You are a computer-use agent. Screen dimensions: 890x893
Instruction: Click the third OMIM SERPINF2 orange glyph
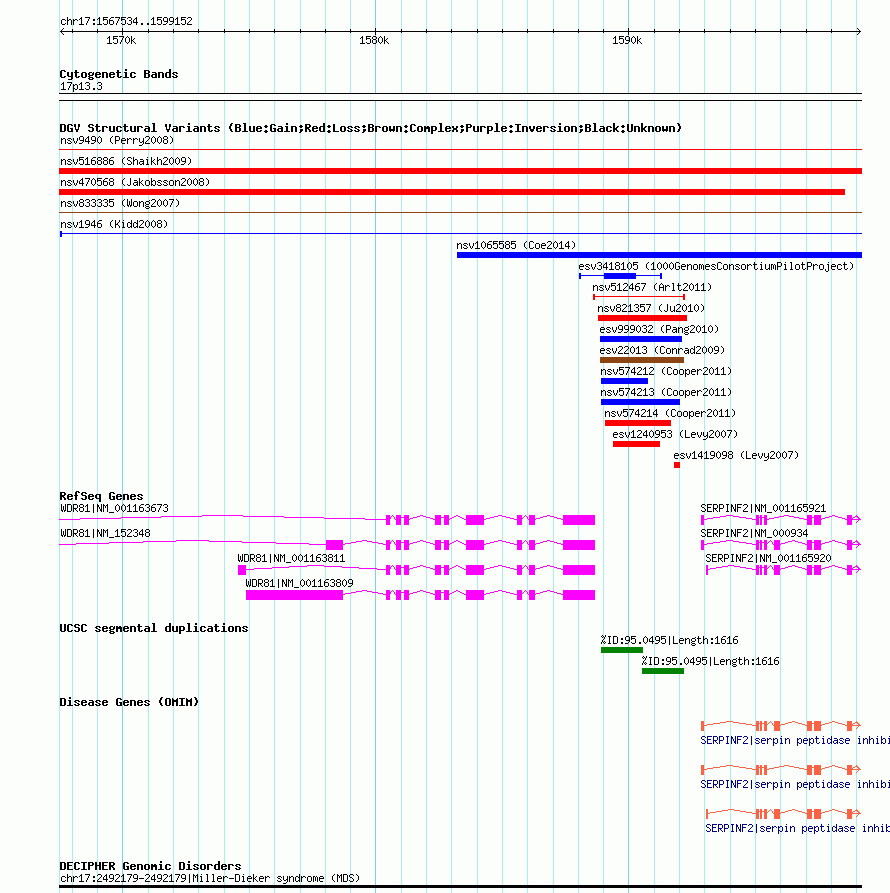click(783, 813)
